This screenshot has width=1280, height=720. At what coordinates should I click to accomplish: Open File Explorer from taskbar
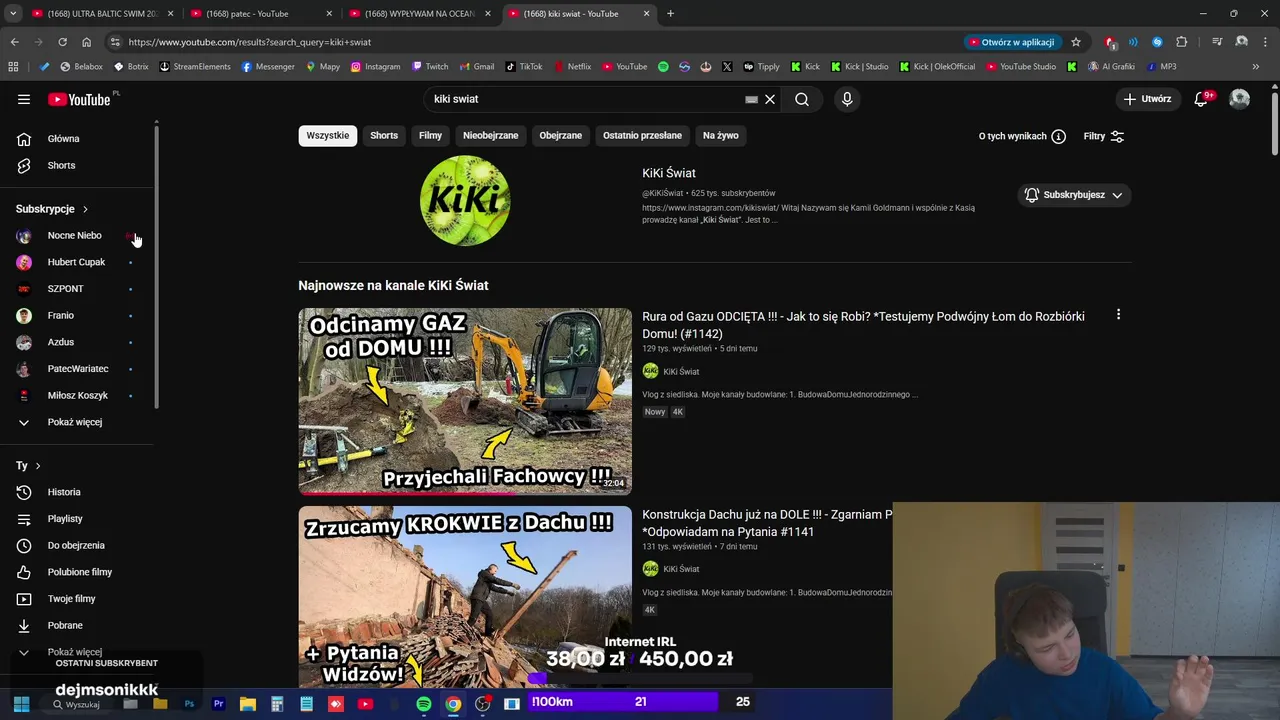click(248, 703)
